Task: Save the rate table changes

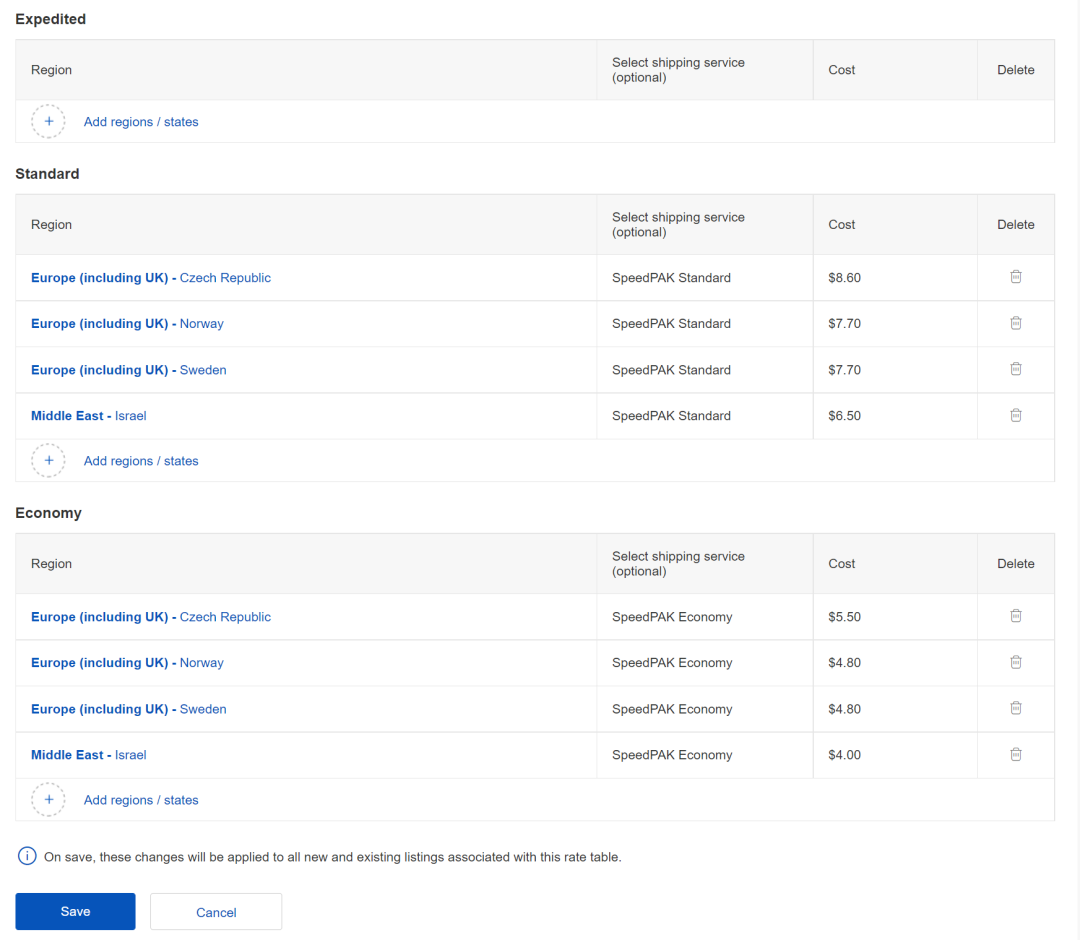Action: pos(75,911)
